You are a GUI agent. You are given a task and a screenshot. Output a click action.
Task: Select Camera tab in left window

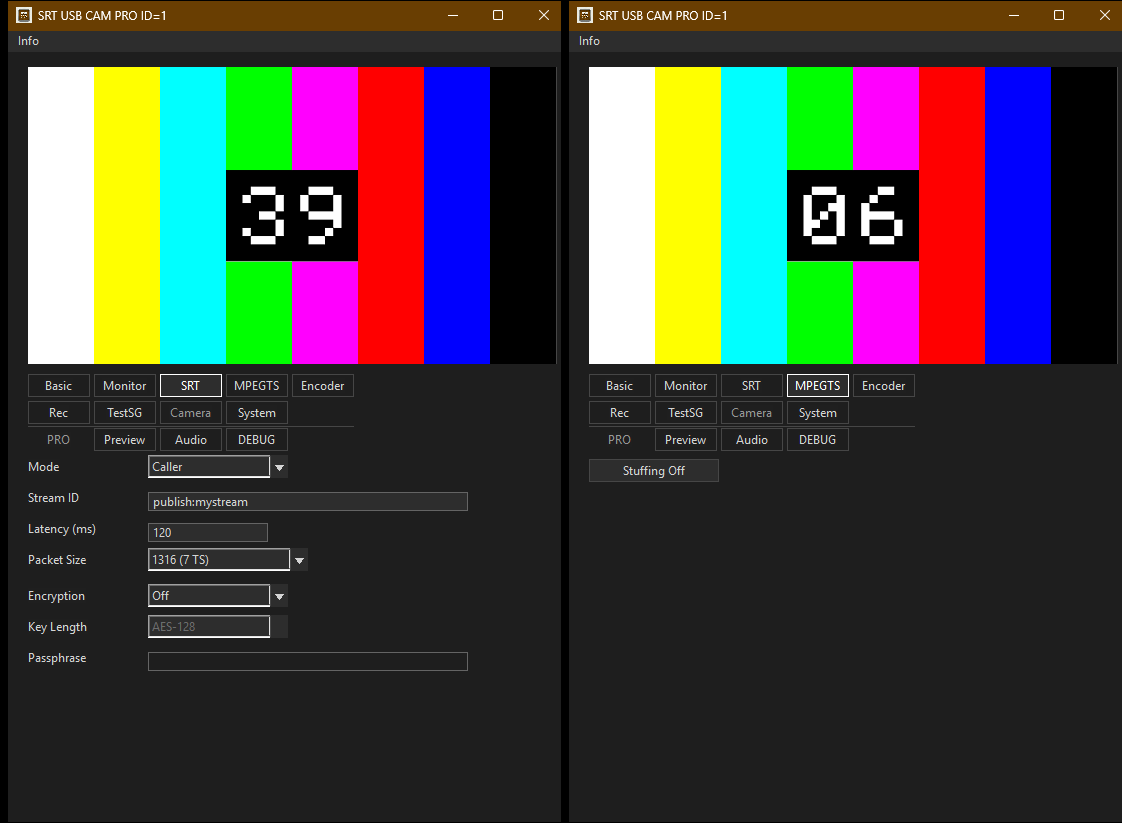coord(190,413)
